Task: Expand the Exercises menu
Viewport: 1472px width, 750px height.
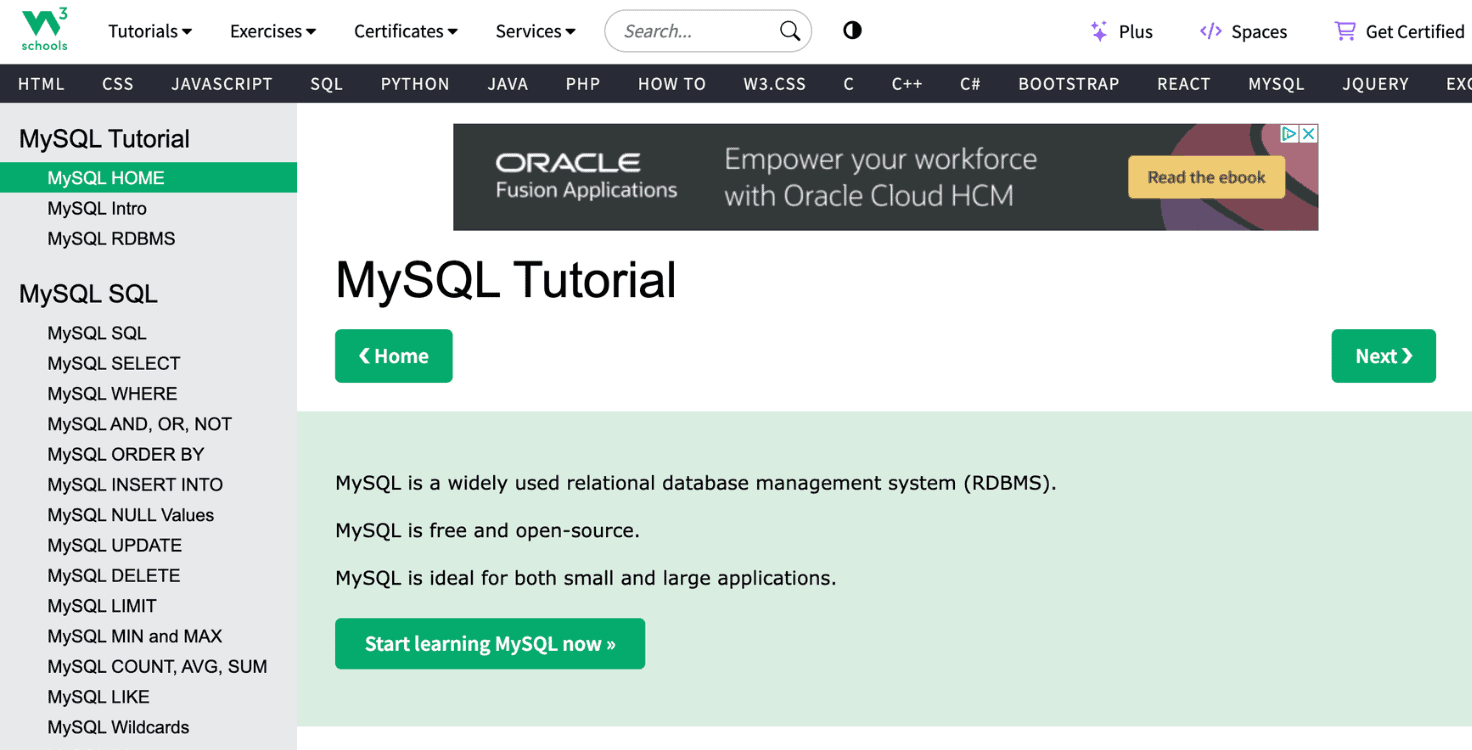Action: tap(272, 31)
